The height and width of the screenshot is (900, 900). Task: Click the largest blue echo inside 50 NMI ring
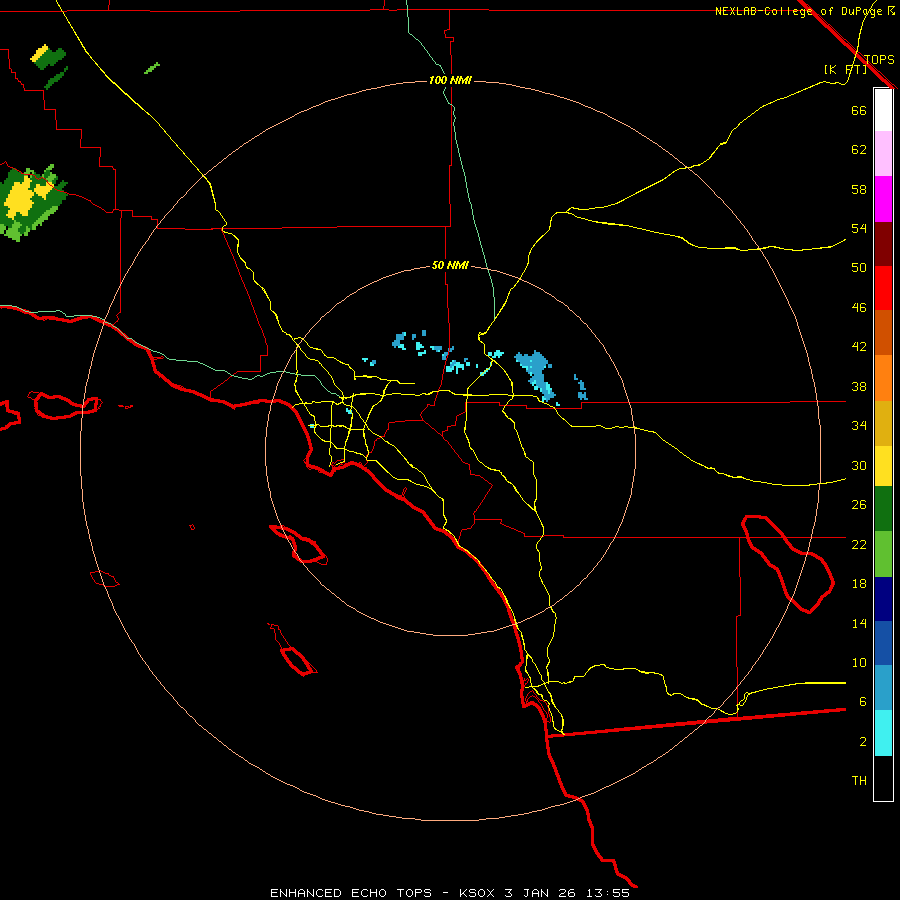535,375
